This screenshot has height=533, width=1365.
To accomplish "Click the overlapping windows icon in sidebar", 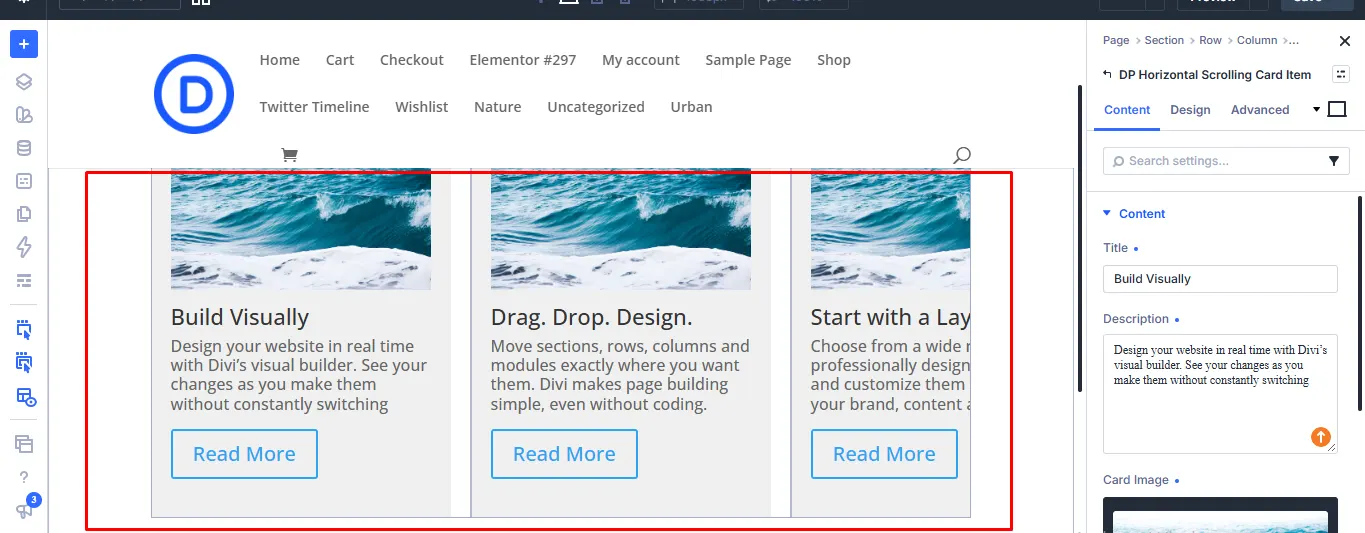I will click(x=24, y=444).
